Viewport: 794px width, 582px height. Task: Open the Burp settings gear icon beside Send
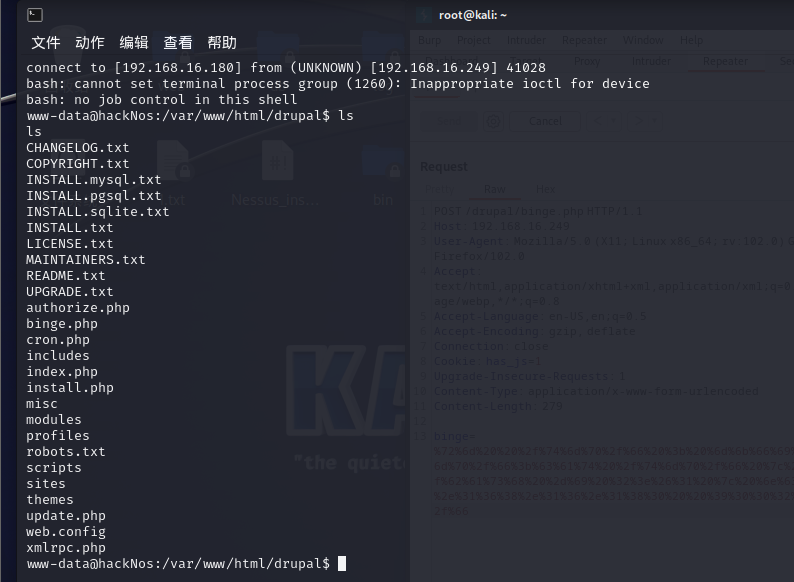[493, 122]
